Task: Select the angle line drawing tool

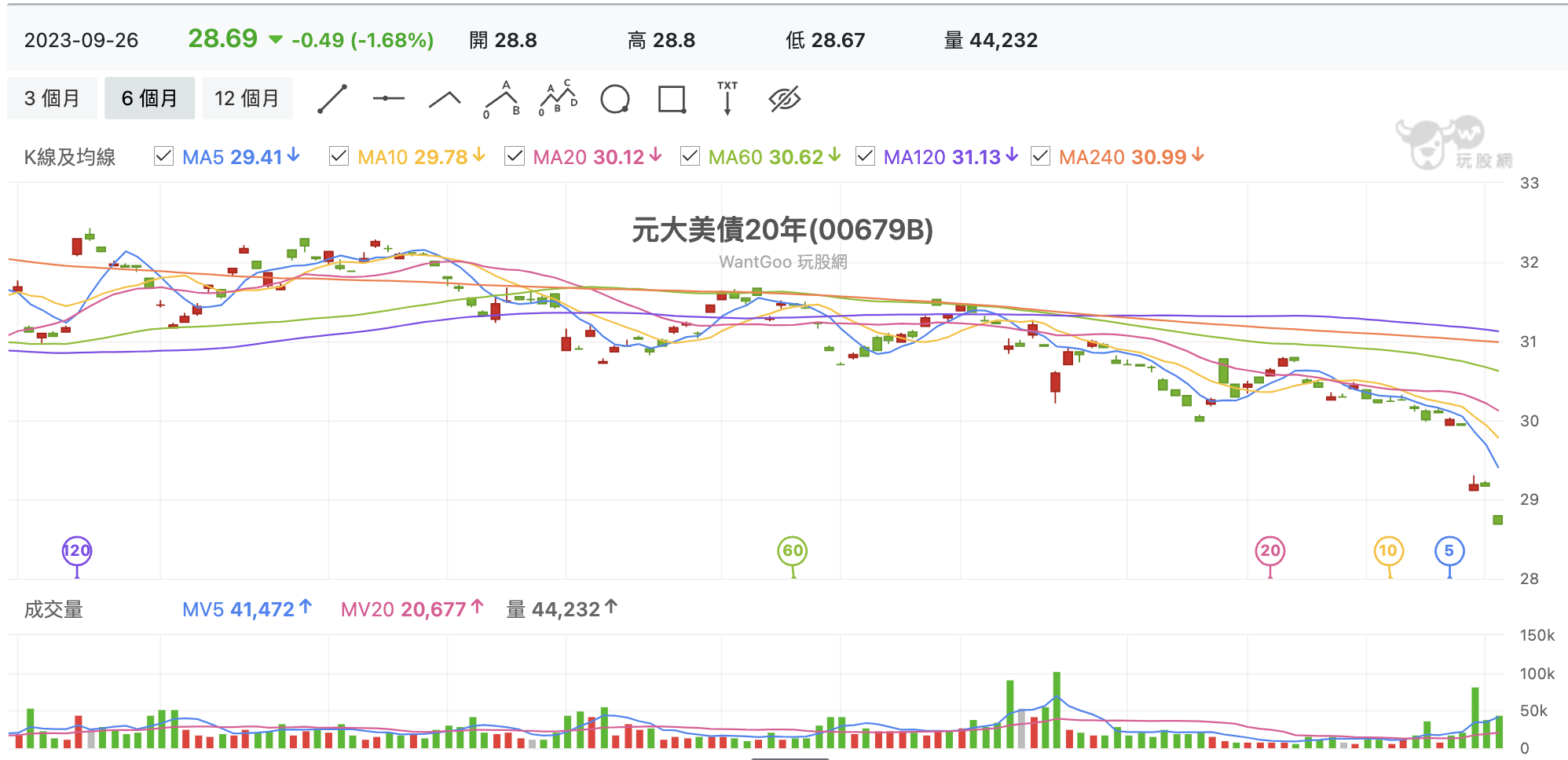Action: (x=445, y=99)
